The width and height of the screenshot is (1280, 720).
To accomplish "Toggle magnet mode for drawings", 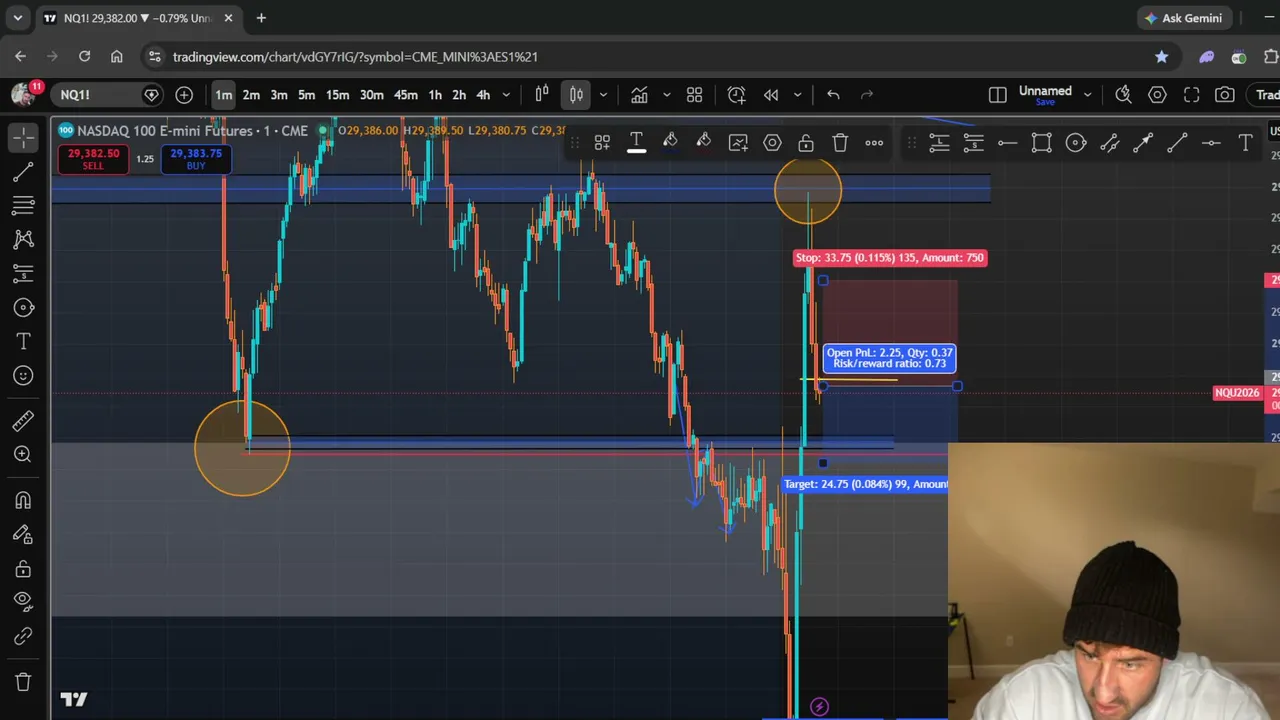I will tap(24, 501).
